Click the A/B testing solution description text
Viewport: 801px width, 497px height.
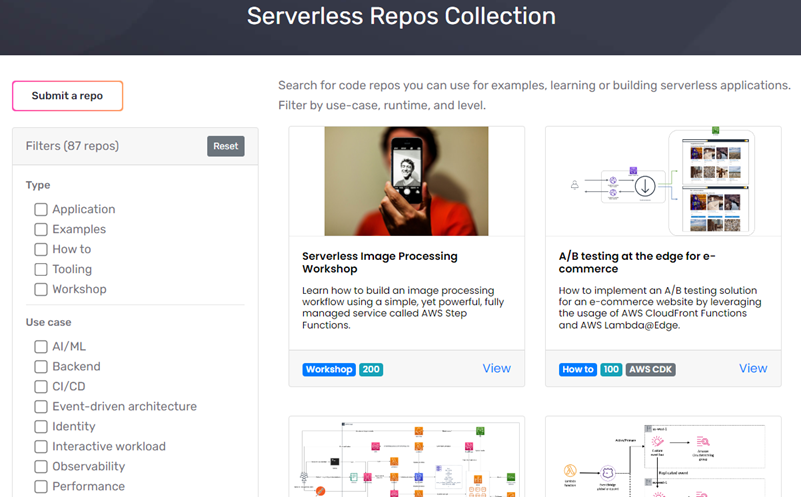pyautogui.click(x=659, y=307)
